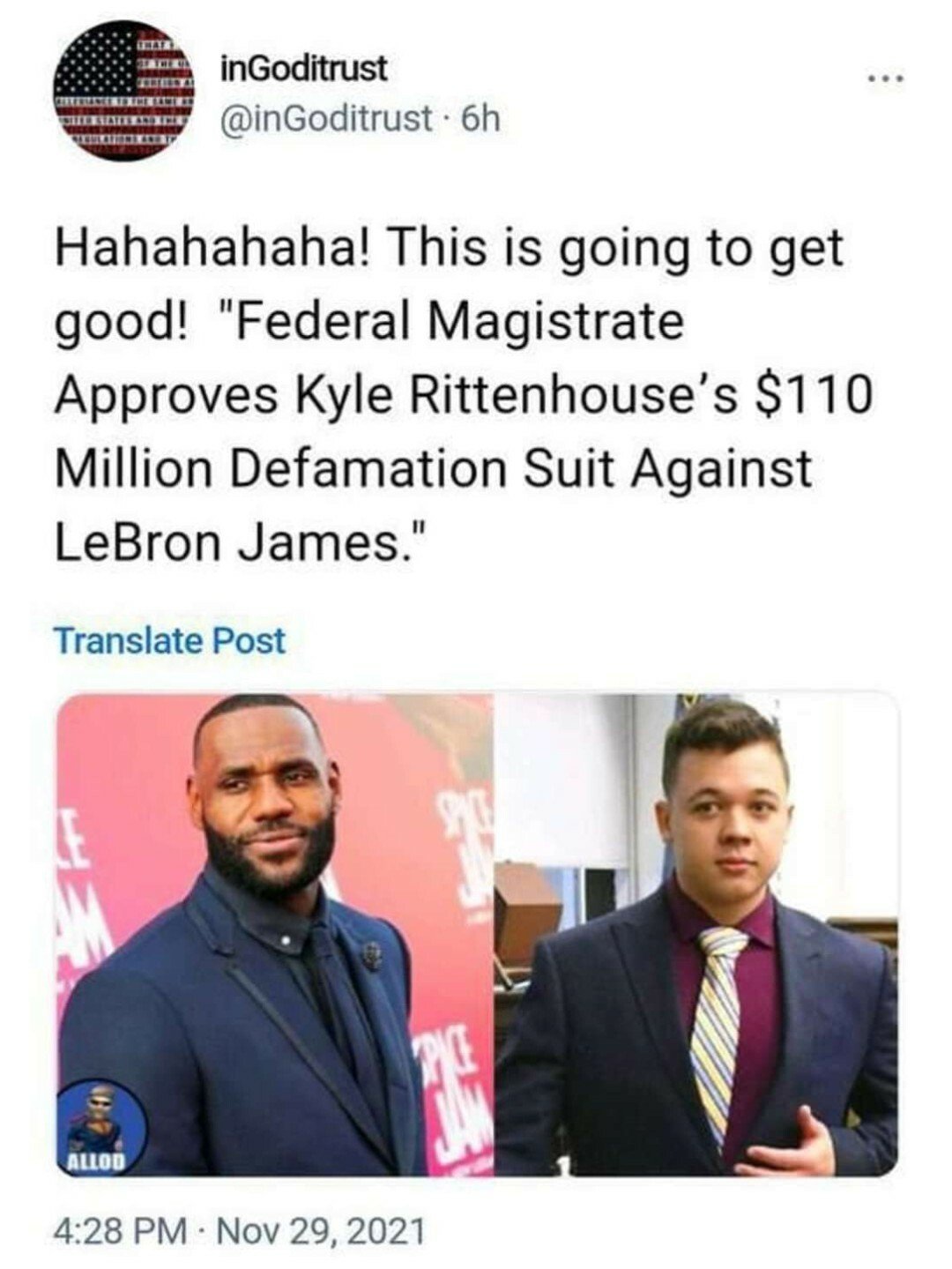Screen dimensions: 952x1269
Task: Open the @inGoditrust handle link
Action: [324, 118]
